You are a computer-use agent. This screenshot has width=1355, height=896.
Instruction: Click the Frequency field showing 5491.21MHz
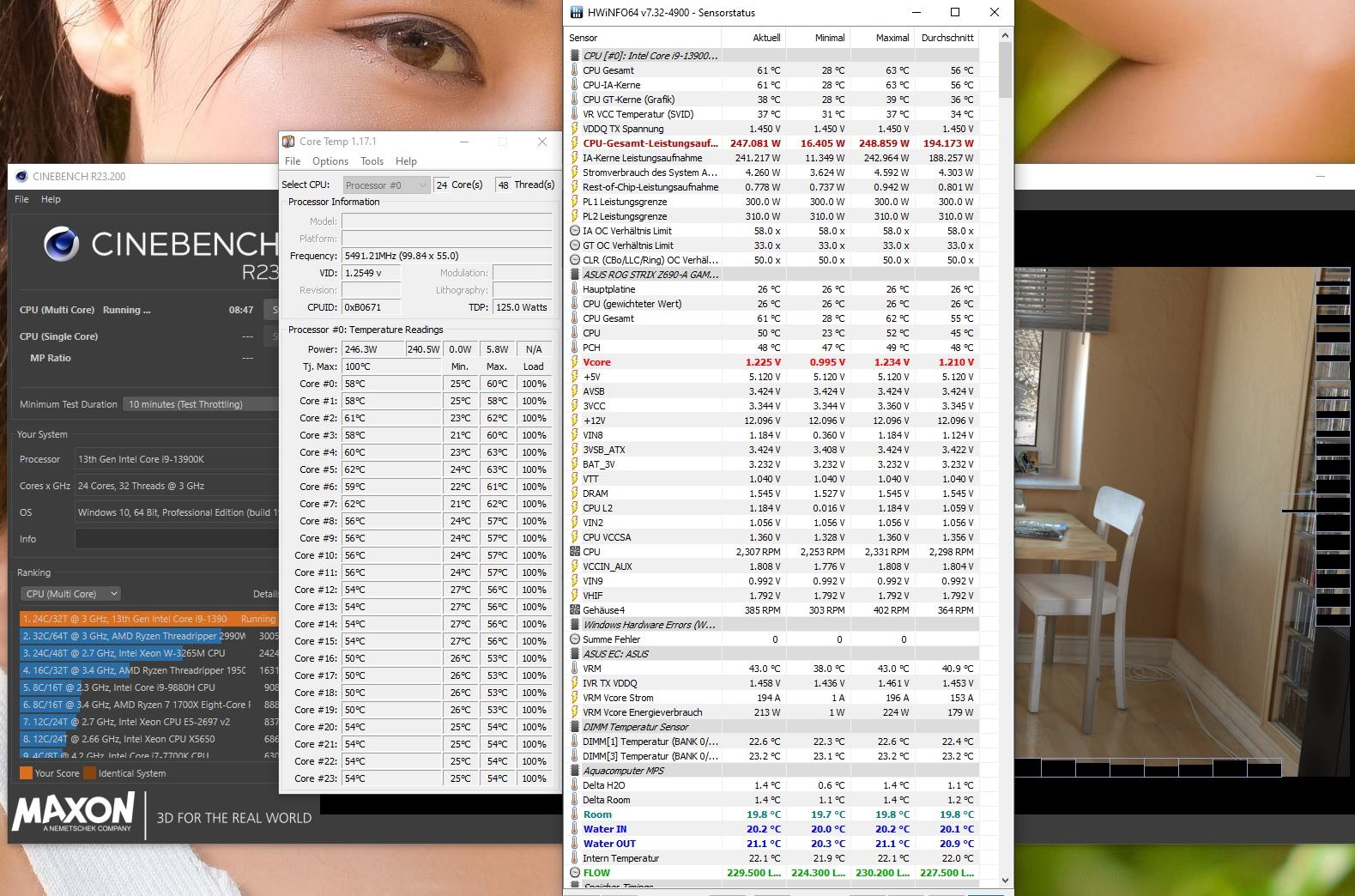point(446,256)
